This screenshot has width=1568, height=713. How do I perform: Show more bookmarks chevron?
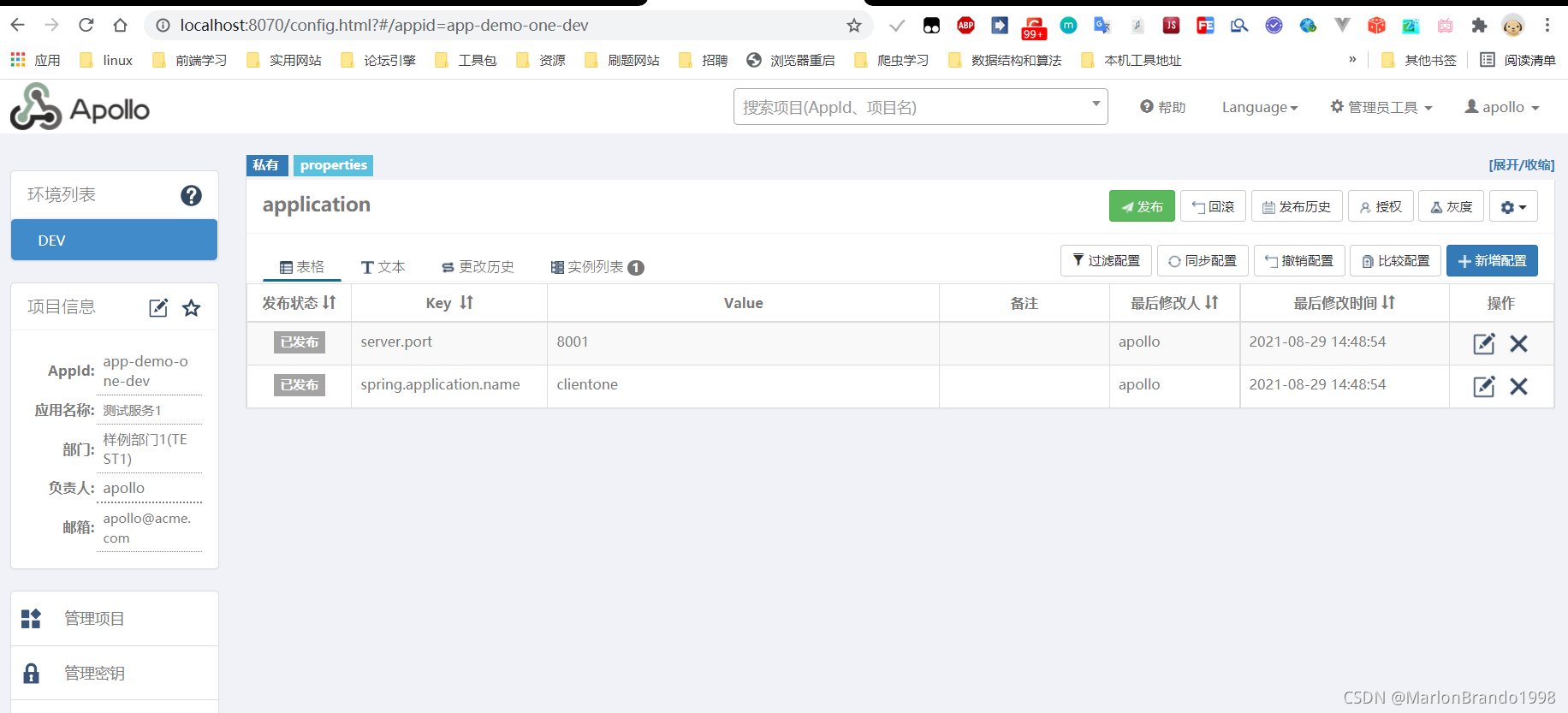click(1352, 60)
